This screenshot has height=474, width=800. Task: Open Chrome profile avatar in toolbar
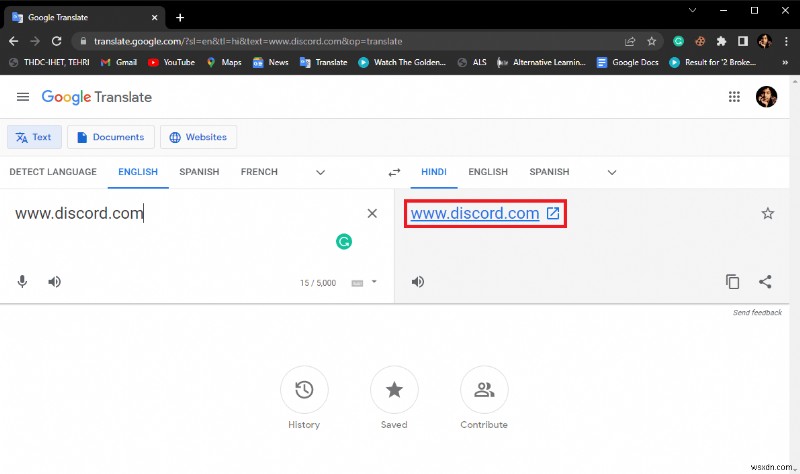point(764,41)
